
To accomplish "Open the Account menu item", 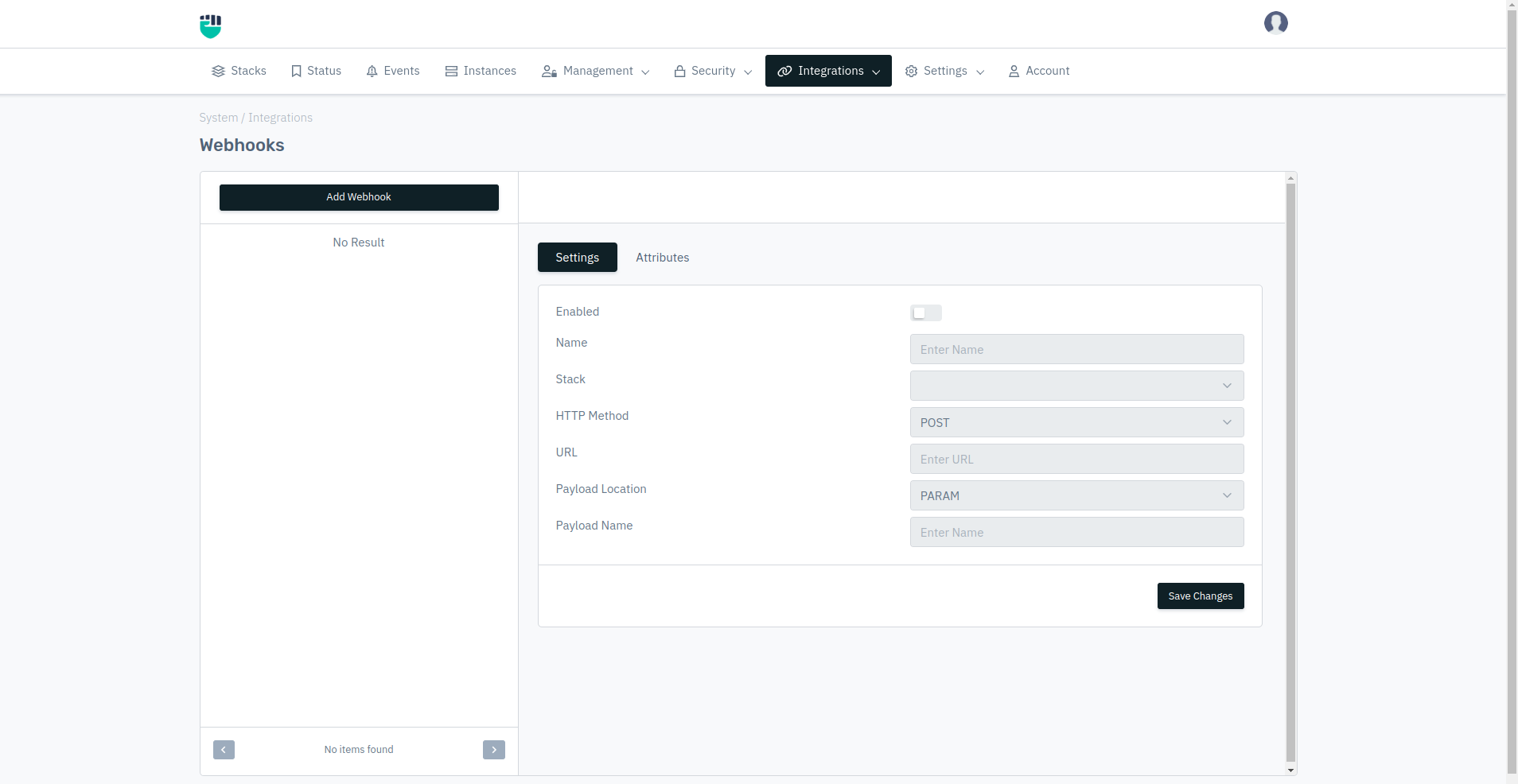I will tap(1039, 71).
